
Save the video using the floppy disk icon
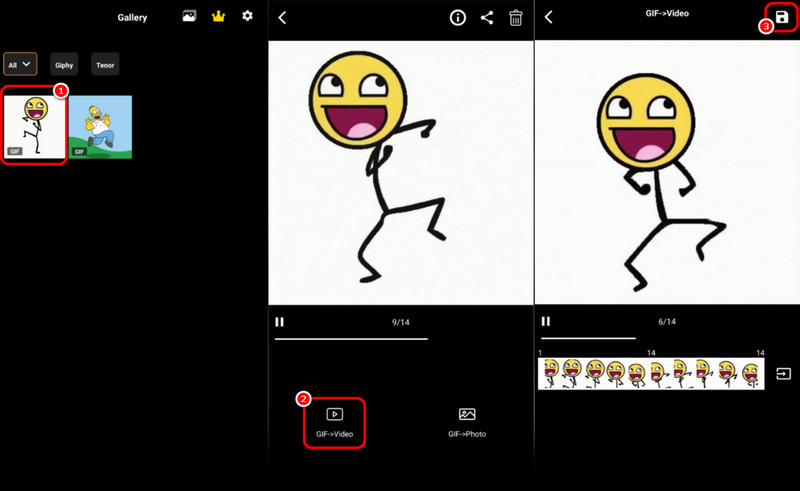781,17
